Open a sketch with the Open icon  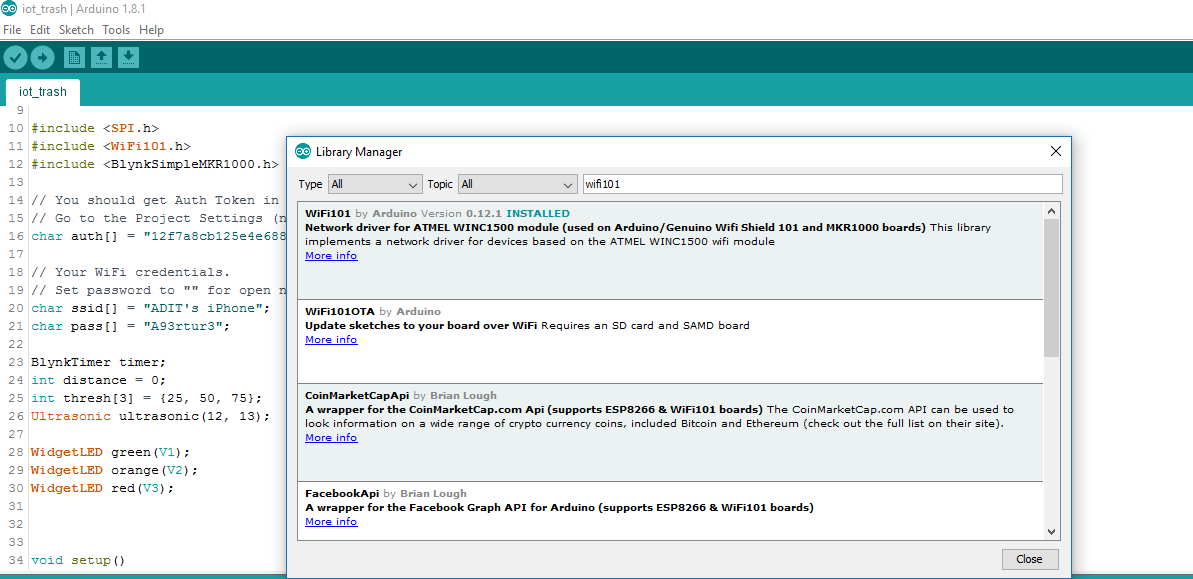(x=101, y=57)
